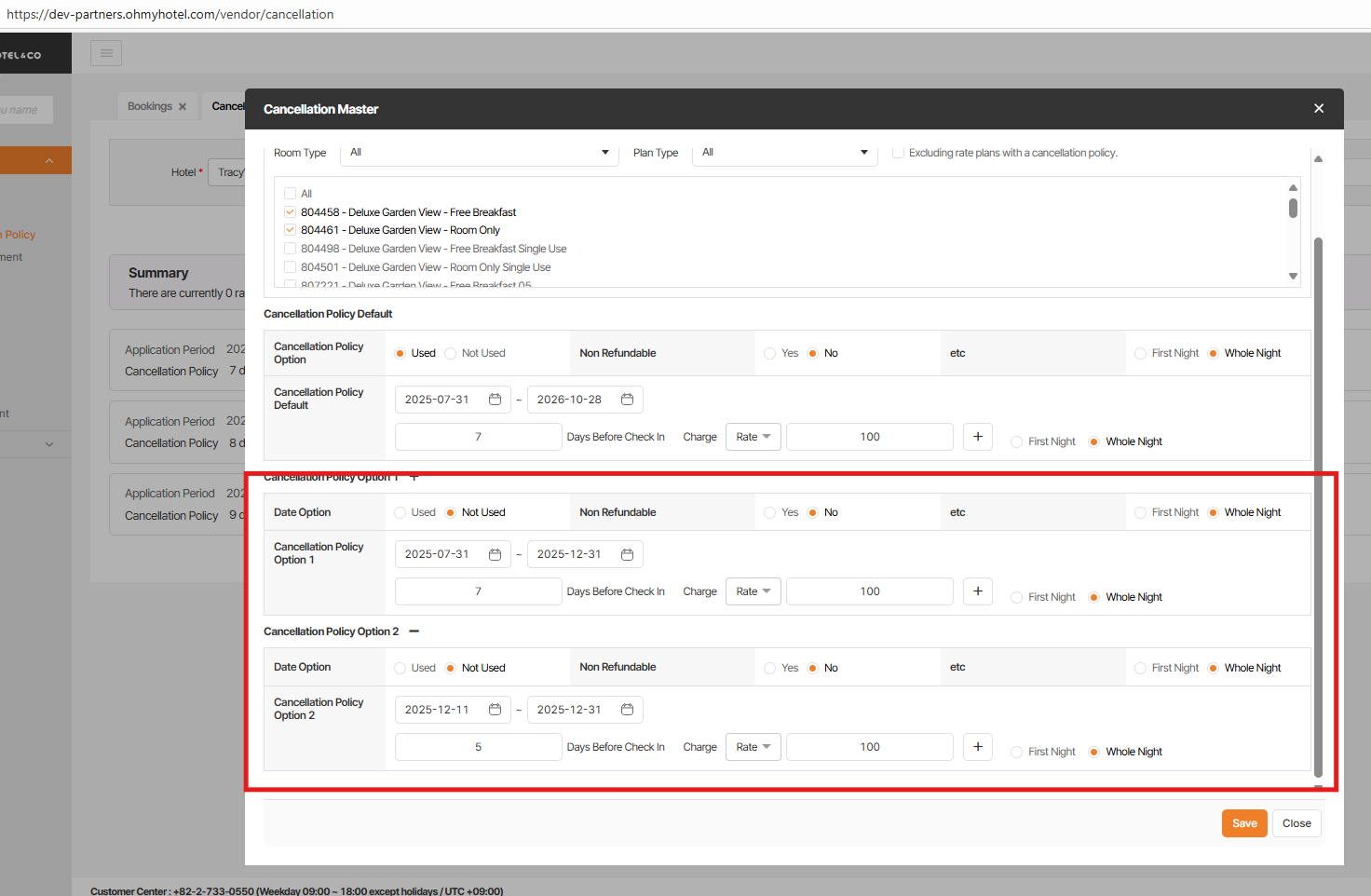Add a rule row in Cancellation Policy Default
The image size is (1371, 896).
(x=977, y=437)
